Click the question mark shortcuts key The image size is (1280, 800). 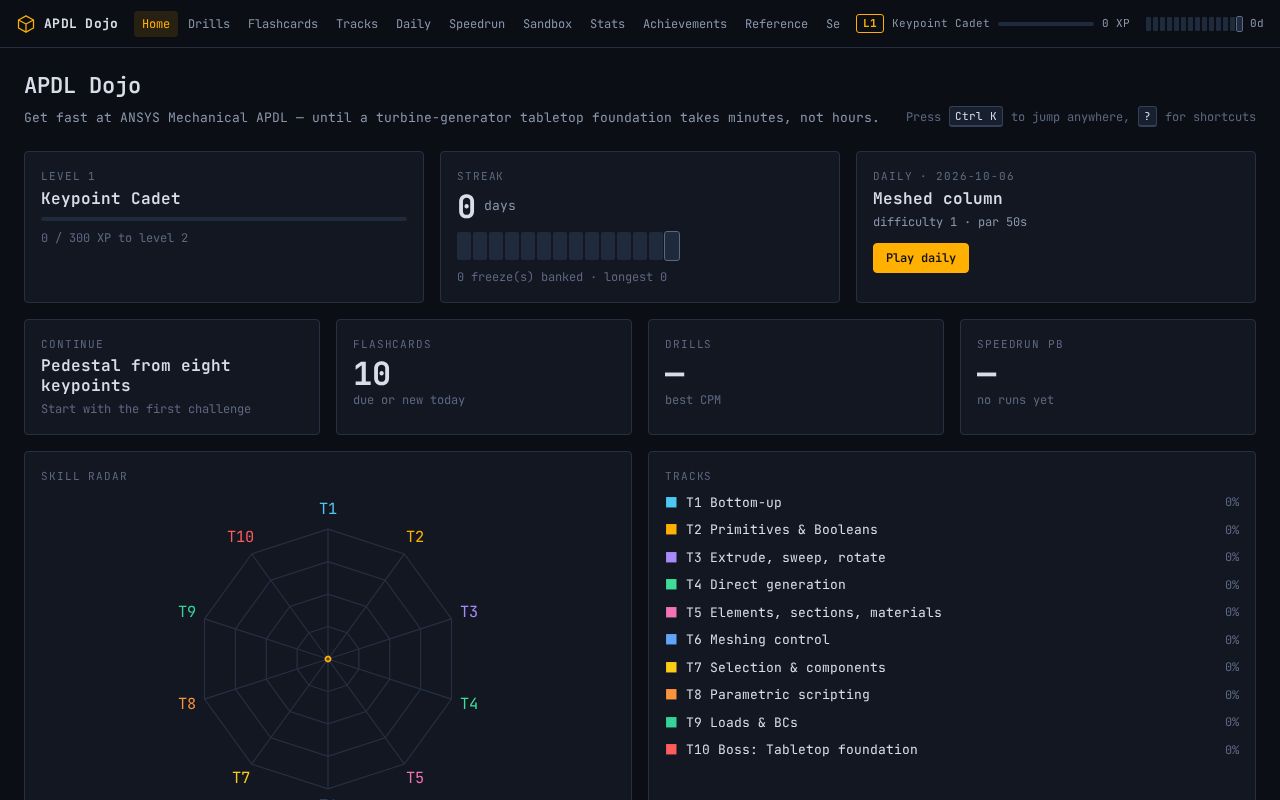click(x=1147, y=117)
